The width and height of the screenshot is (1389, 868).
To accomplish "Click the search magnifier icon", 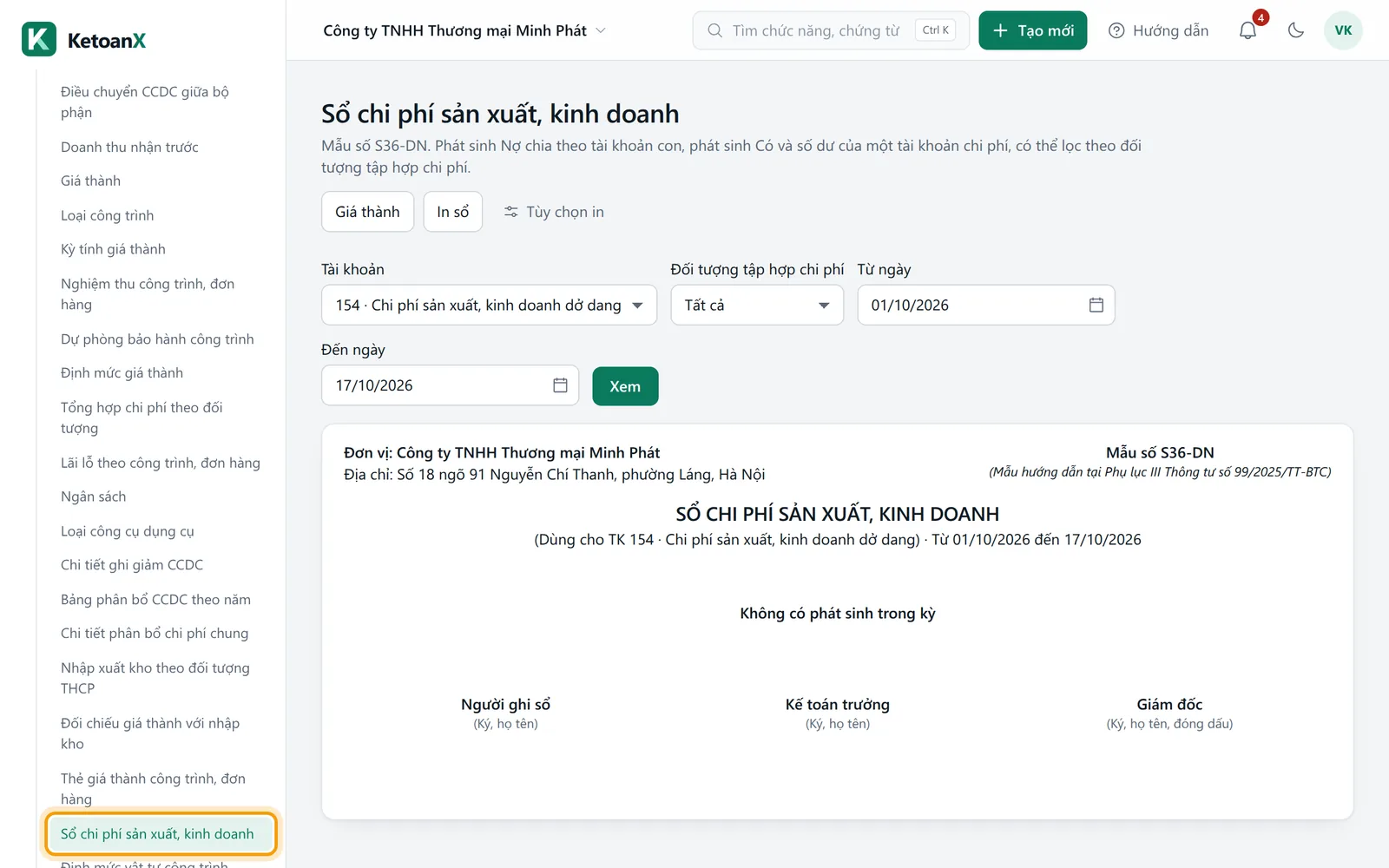I will [714, 30].
